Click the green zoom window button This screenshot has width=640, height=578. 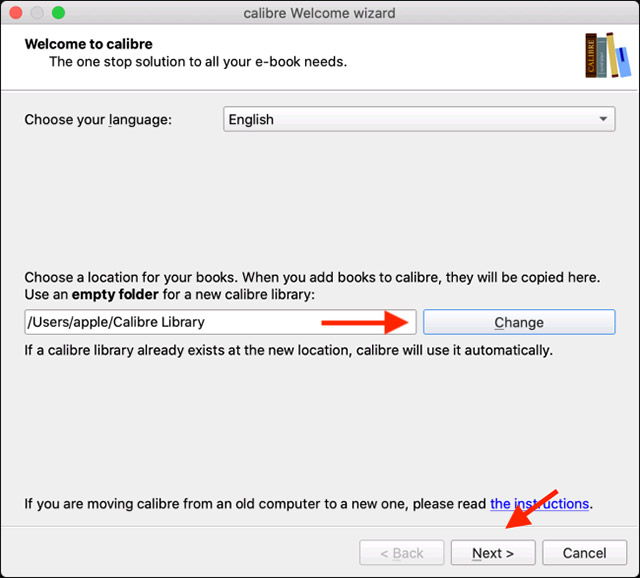click(58, 13)
